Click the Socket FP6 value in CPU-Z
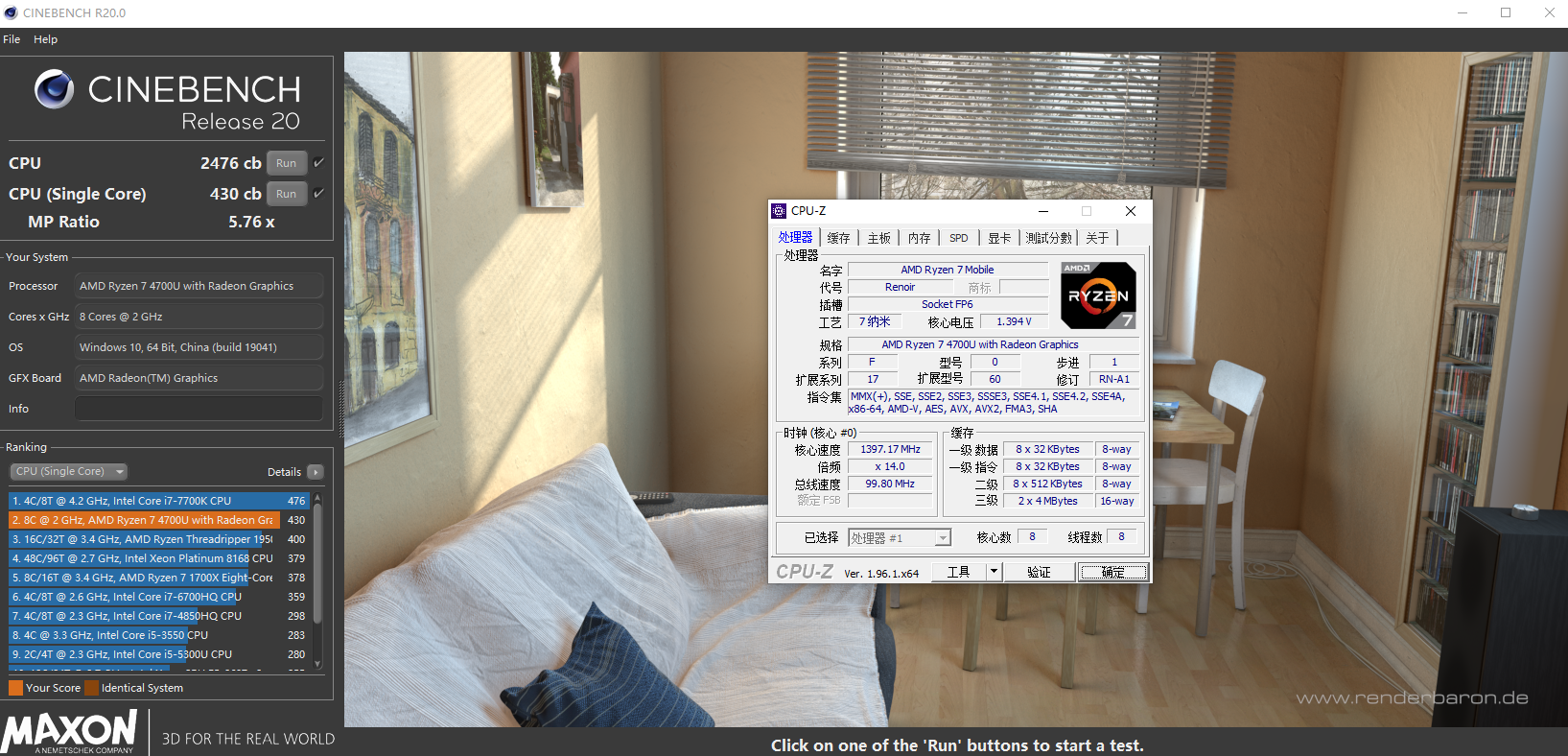The height and width of the screenshot is (756, 1568). pyautogui.click(x=948, y=304)
